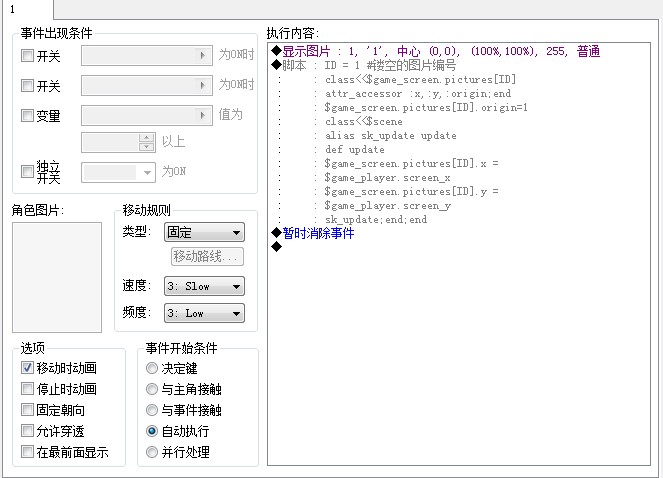Open the 独立开关 letter dropdown

click(x=118, y=173)
